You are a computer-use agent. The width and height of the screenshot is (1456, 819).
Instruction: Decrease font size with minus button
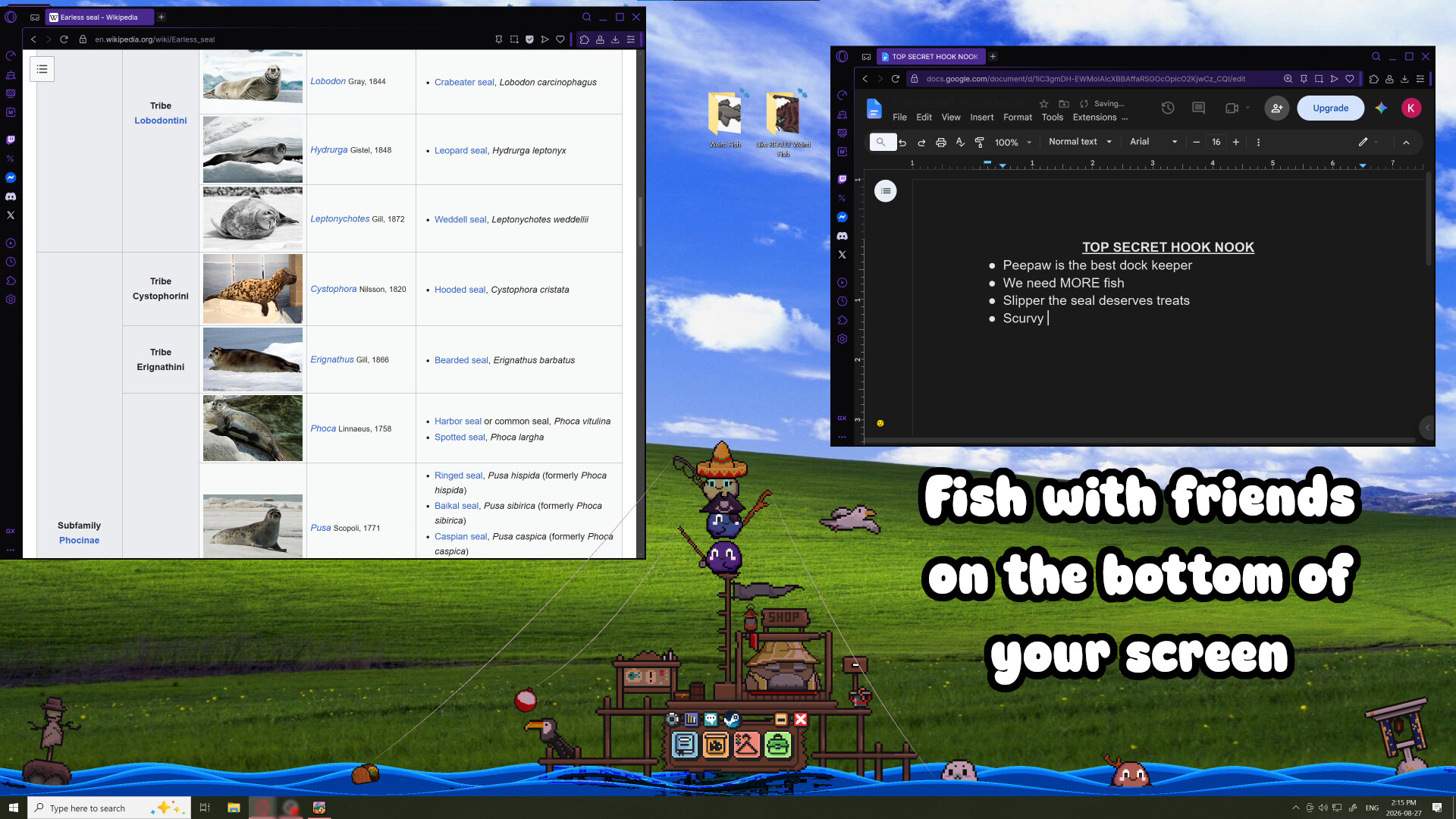pos(1196,143)
